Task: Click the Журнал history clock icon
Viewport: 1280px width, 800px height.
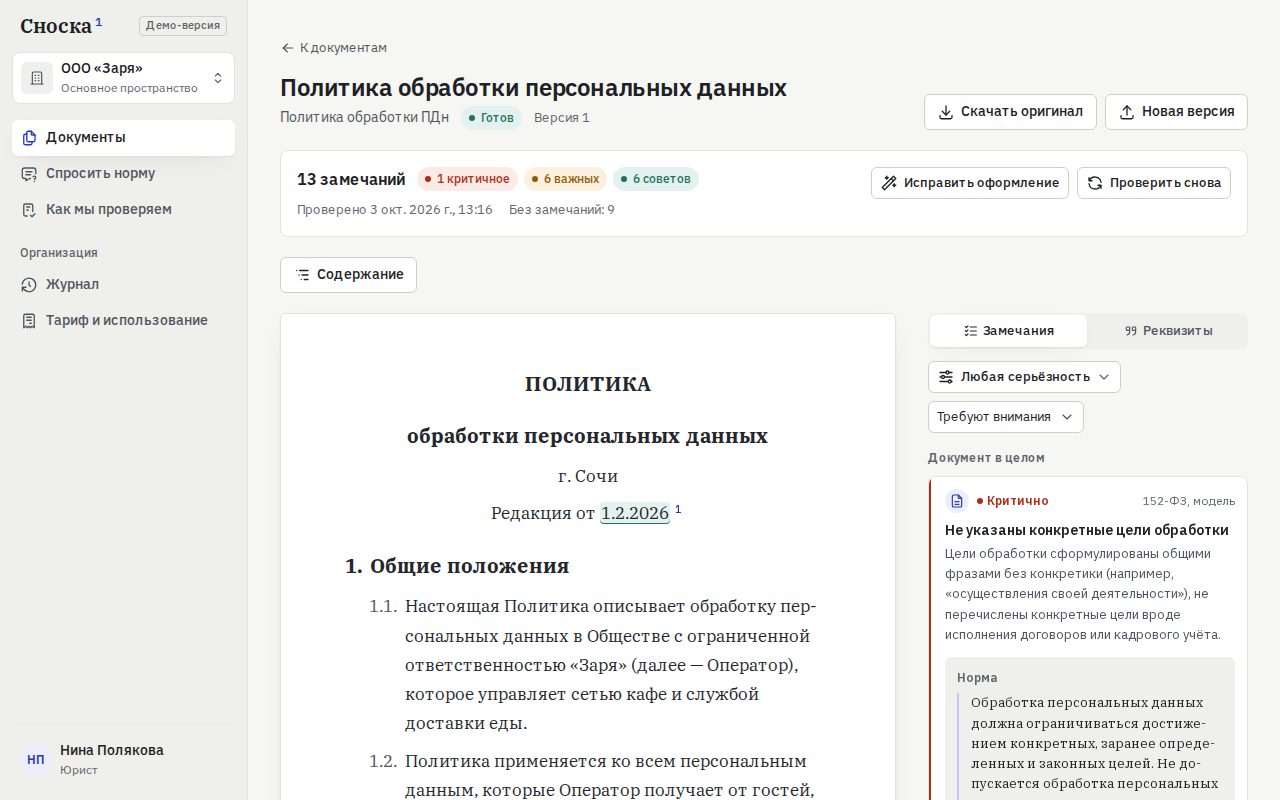Action: tap(29, 285)
